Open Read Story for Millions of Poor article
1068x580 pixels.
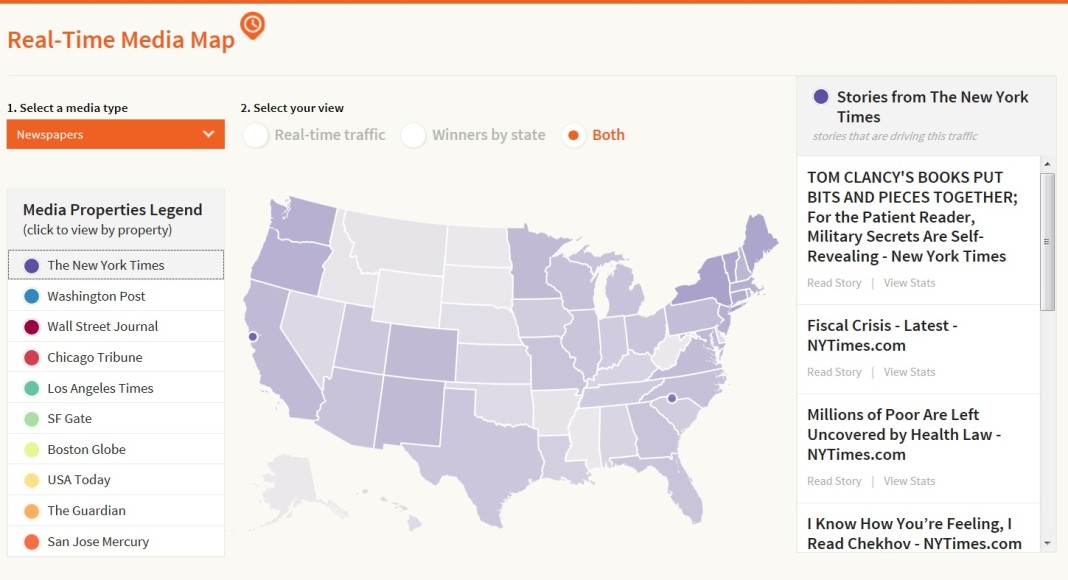coord(834,481)
